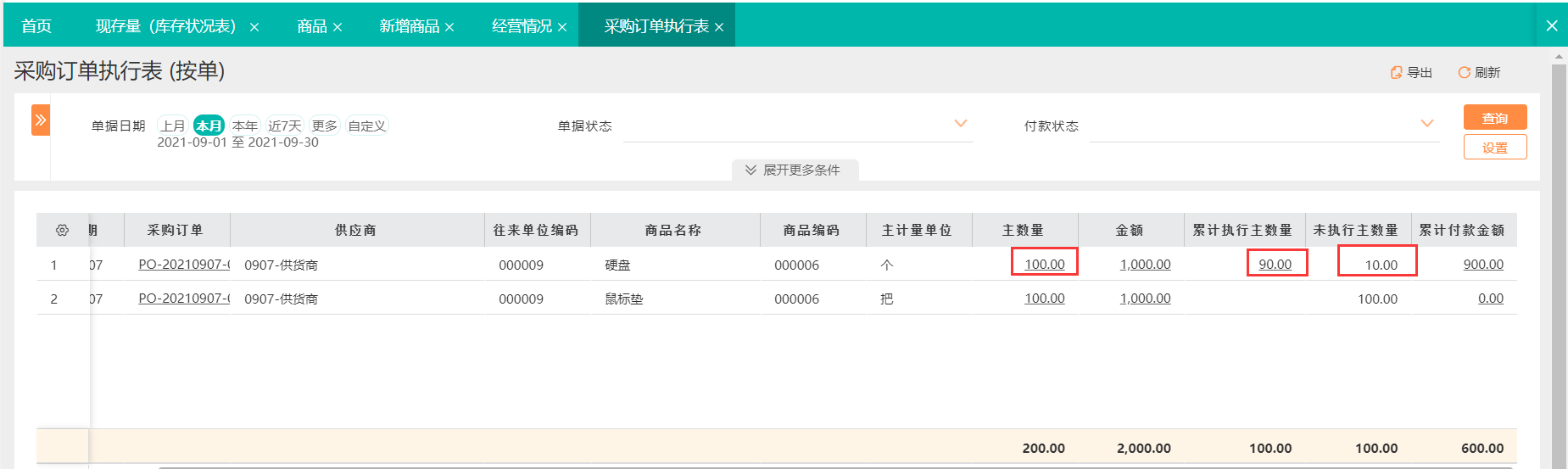The image size is (1568, 469).
Task: Close the 经营情况 tab
Action: pyautogui.click(x=562, y=27)
